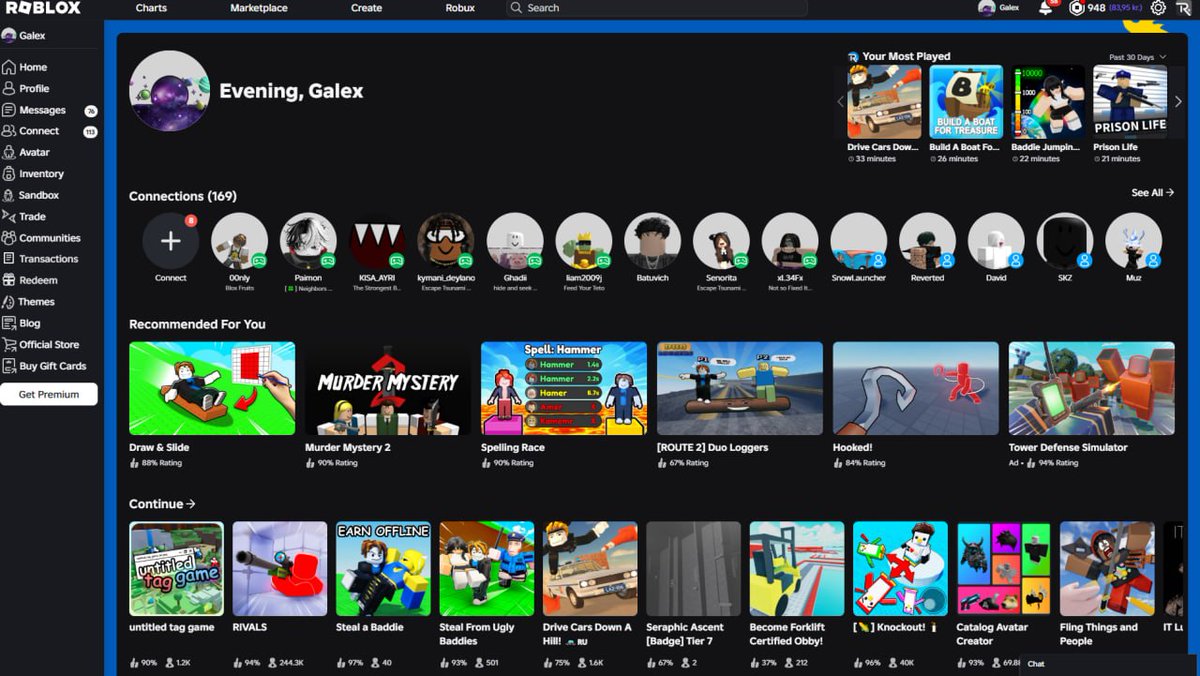Open the notifications bell
This screenshot has height=676, width=1200.
tap(1046, 7)
